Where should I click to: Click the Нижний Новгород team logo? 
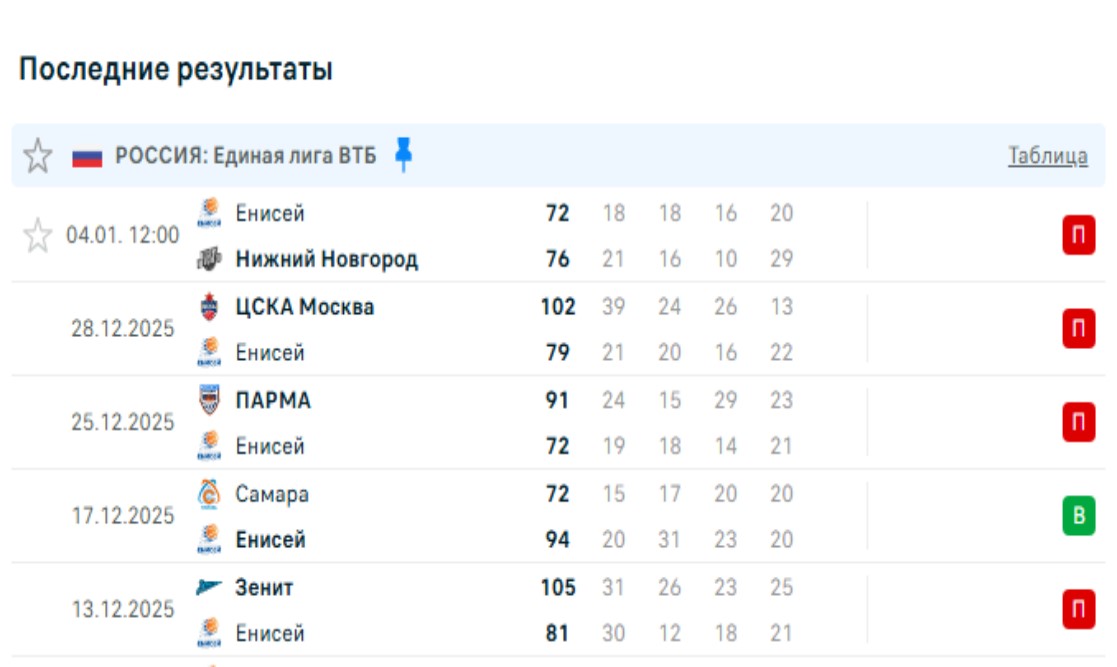point(209,260)
